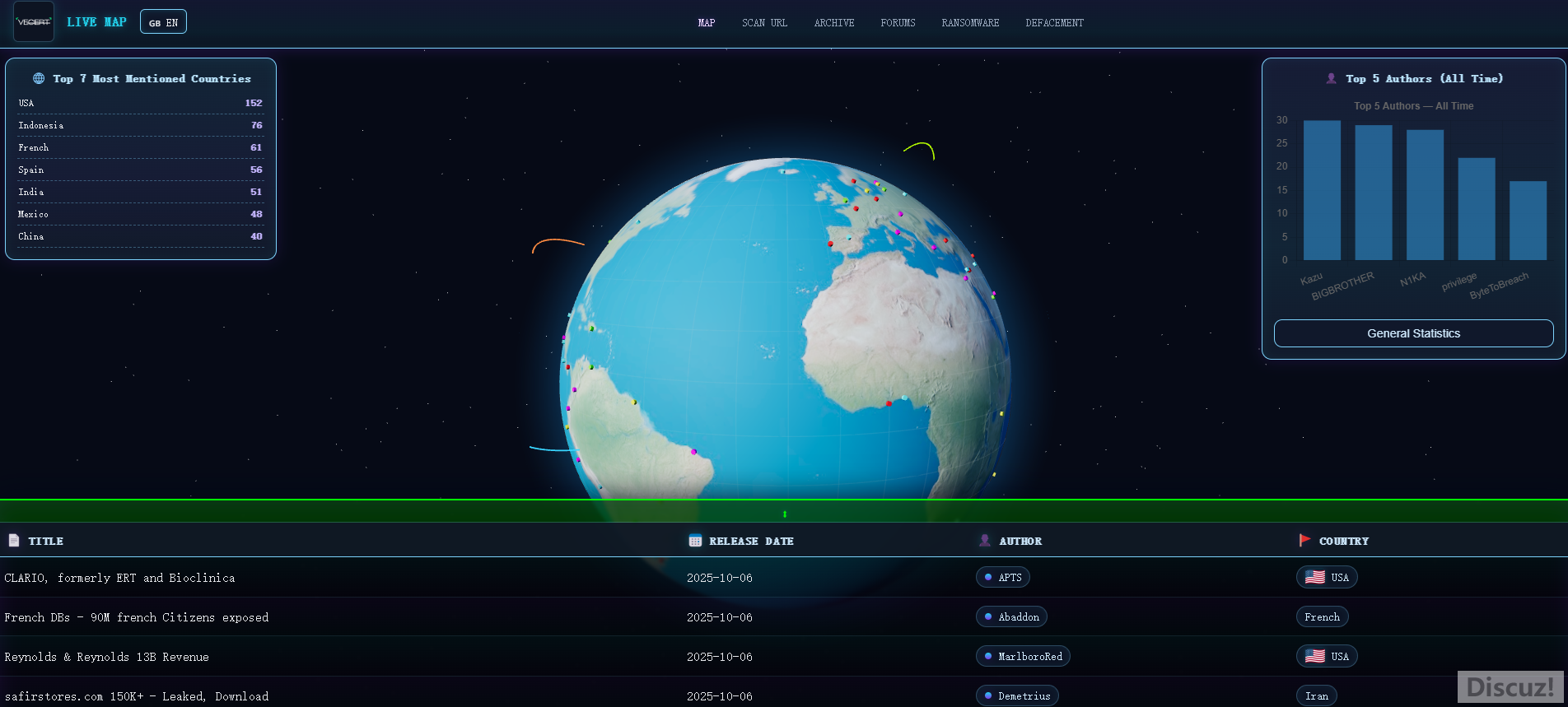
Task: Click the globe icon beside Top 7 Countries
Action: pyautogui.click(x=39, y=78)
